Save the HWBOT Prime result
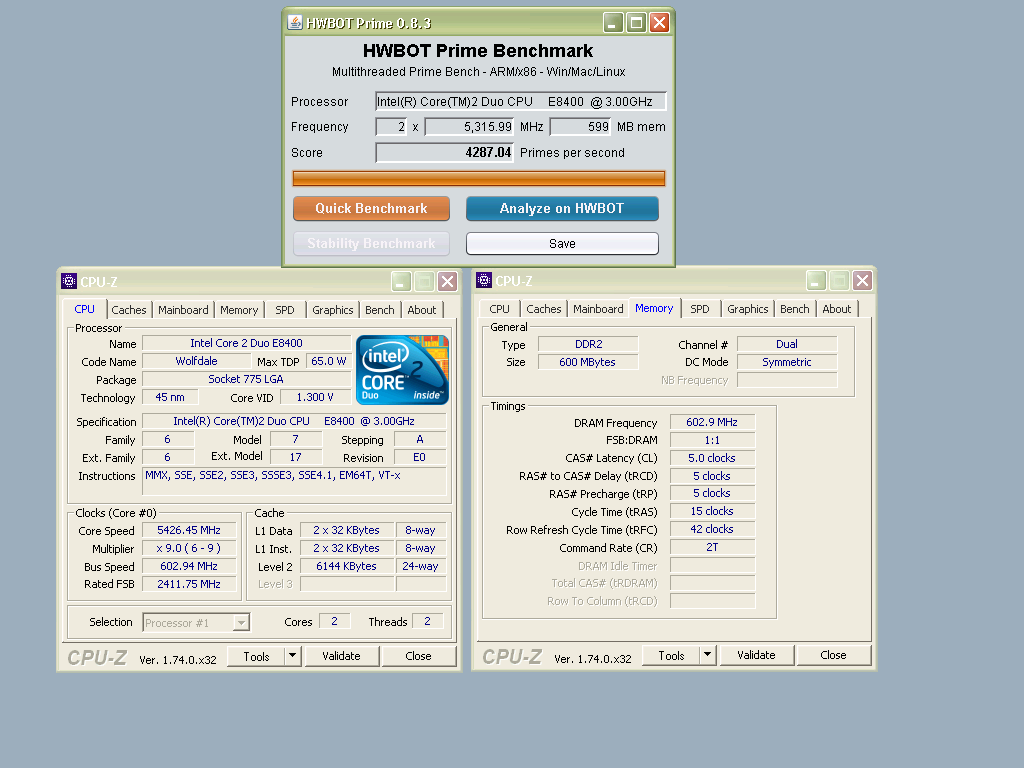The image size is (1024, 768). pos(562,244)
